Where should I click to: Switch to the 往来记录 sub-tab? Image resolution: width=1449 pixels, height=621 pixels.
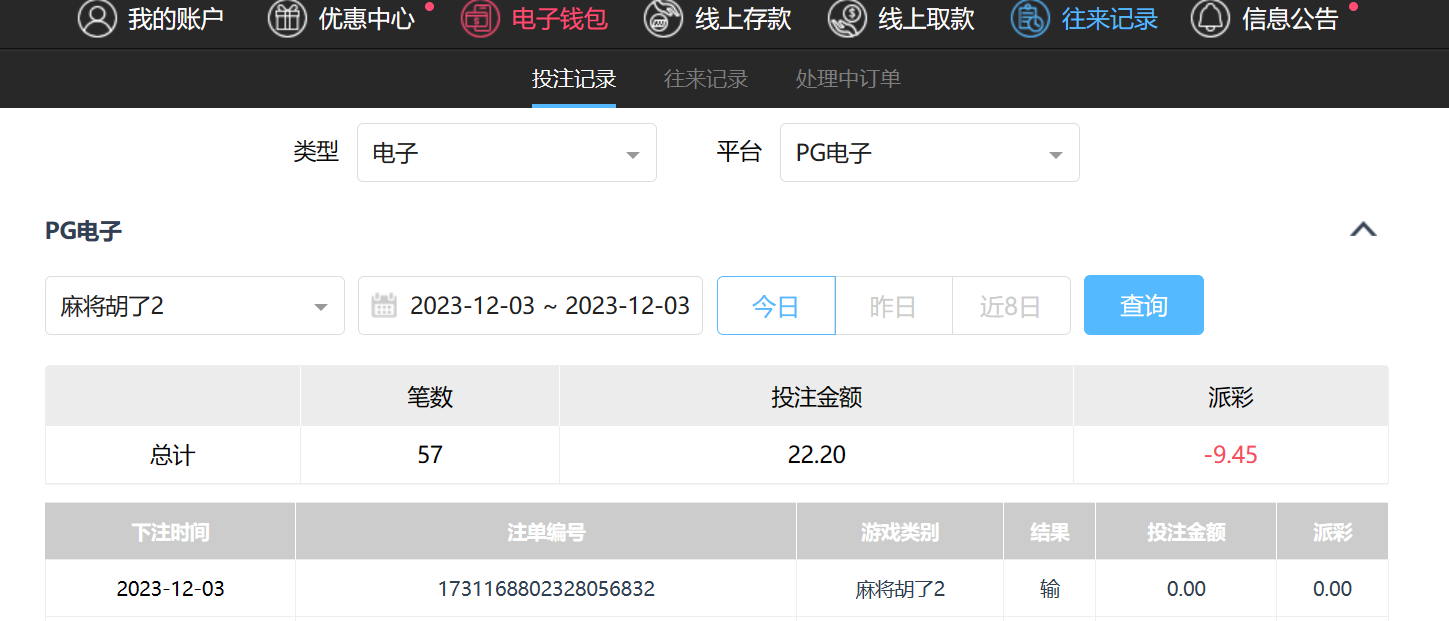[706, 79]
